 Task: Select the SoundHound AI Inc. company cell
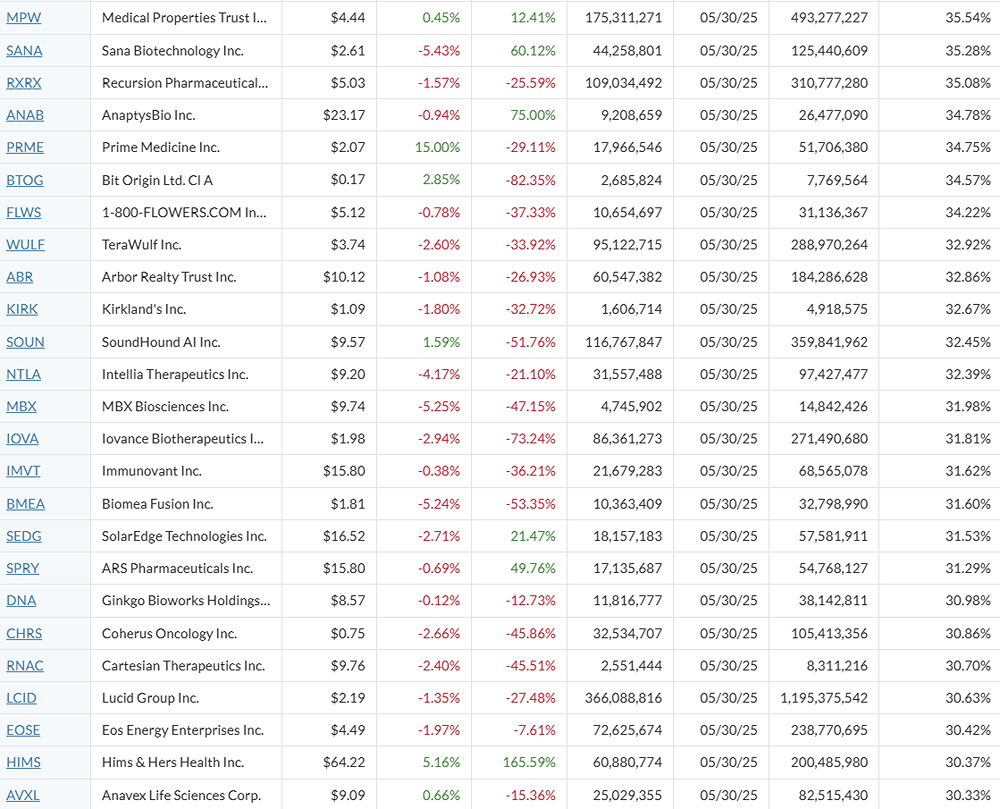[161, 342]
